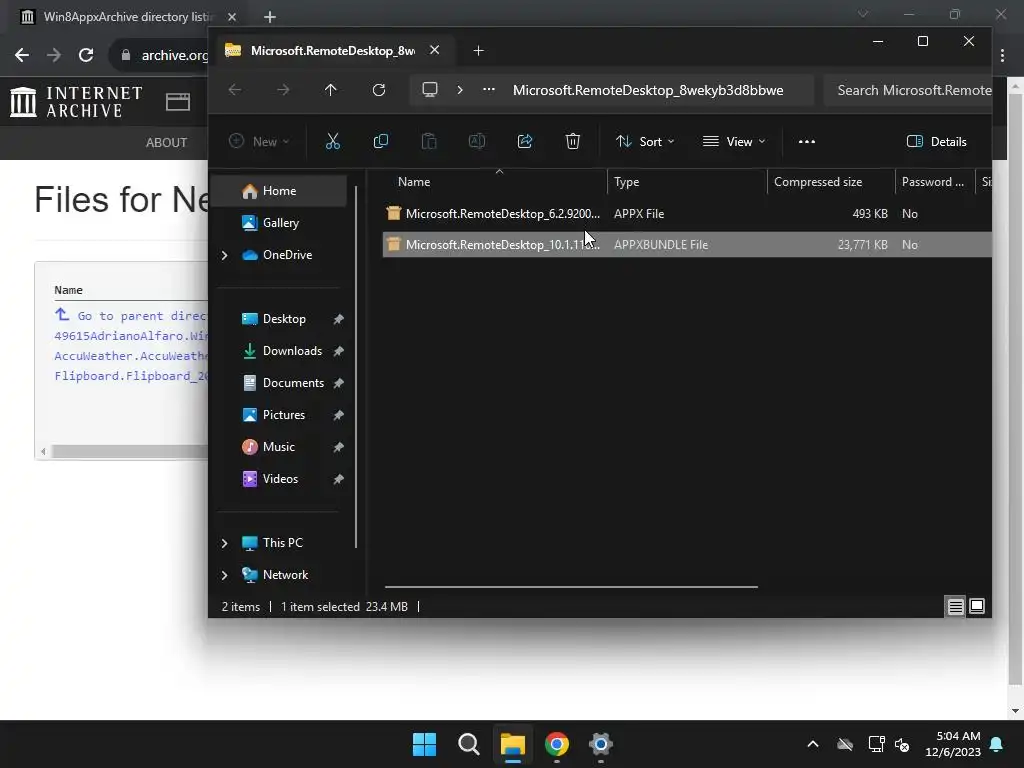
Task: Sort by Compressed size column header
Action: (831, 182)
